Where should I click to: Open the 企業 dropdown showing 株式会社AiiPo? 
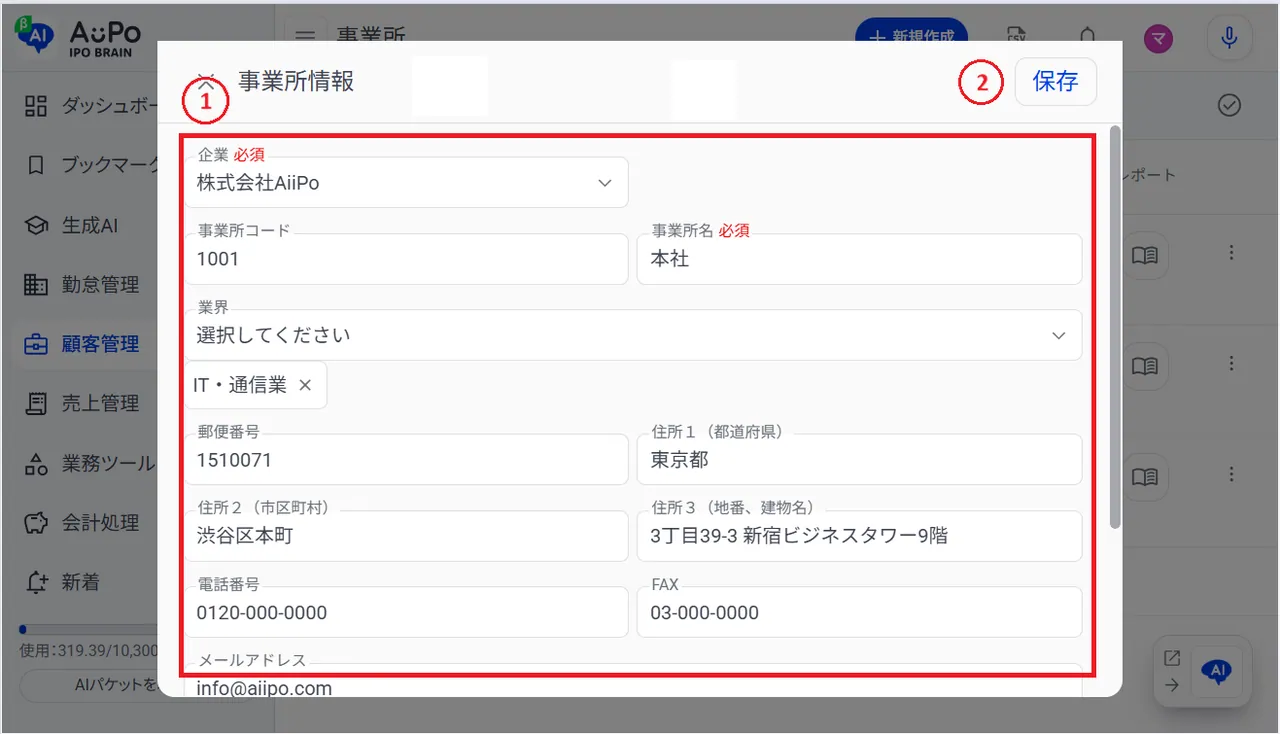coord(406,182)
